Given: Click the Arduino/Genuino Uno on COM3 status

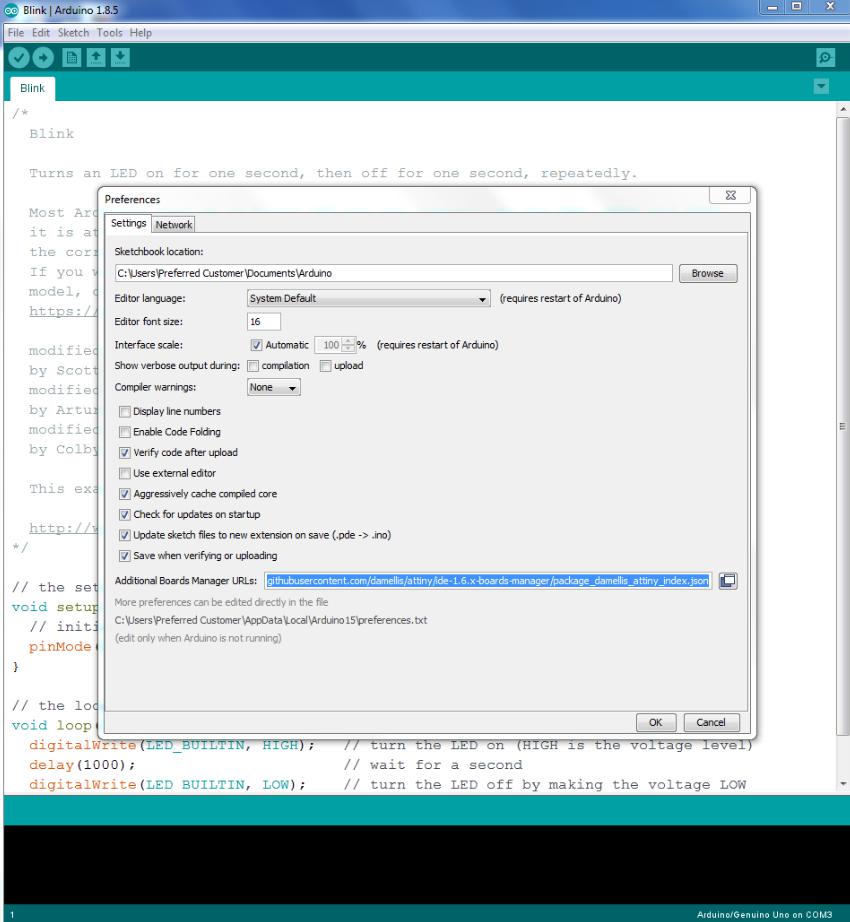Looking at the screenshot, I should (764, 914).
